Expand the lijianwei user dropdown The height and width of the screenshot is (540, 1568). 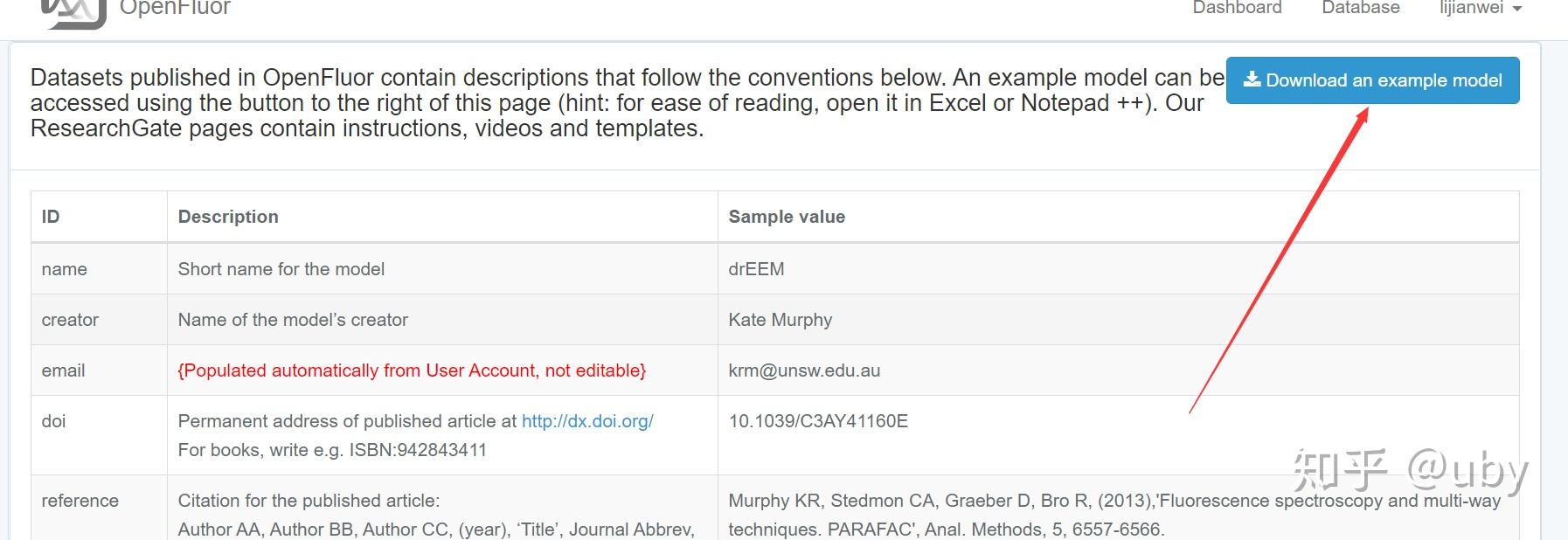1481,8
